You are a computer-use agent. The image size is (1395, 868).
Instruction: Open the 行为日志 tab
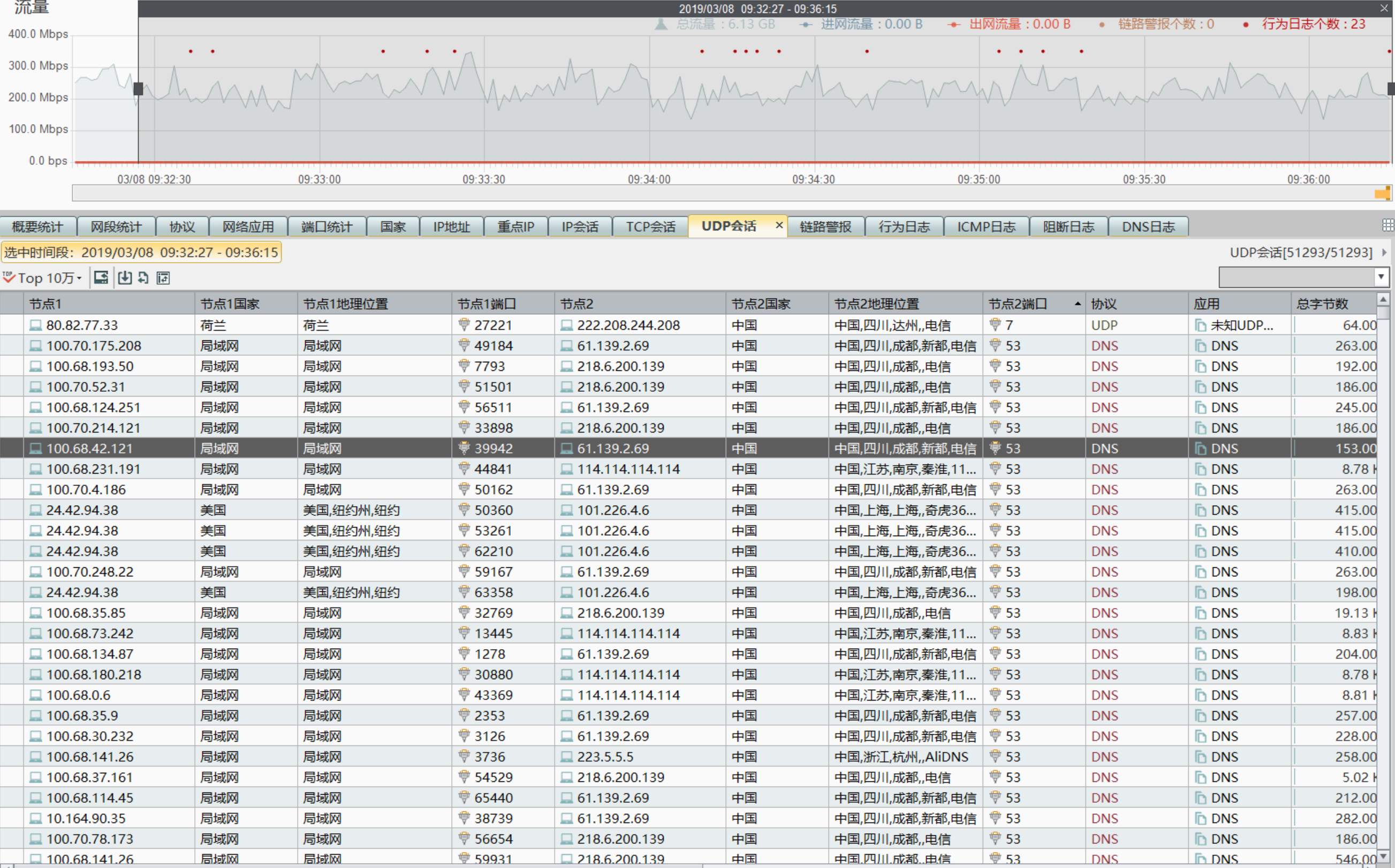click(x=904, y=227)
